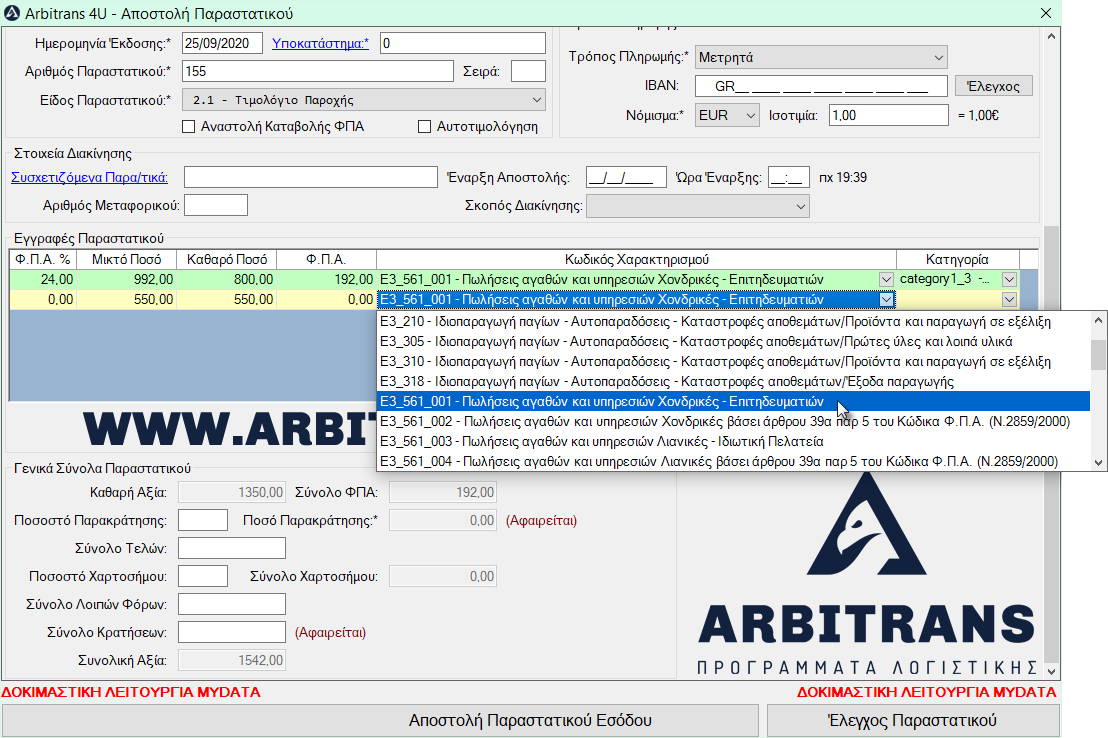1108x738 pixels.
Task: Click the Ώρα Έναρξης time field
Action: click(x=789, y=177)
